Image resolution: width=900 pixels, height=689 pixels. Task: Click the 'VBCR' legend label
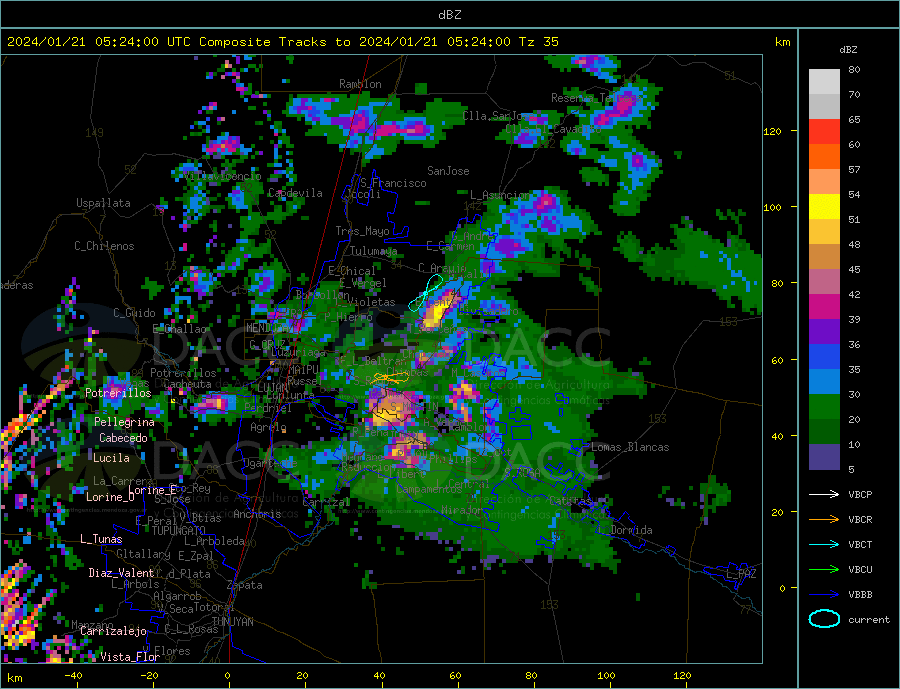[x=860, y=520]
